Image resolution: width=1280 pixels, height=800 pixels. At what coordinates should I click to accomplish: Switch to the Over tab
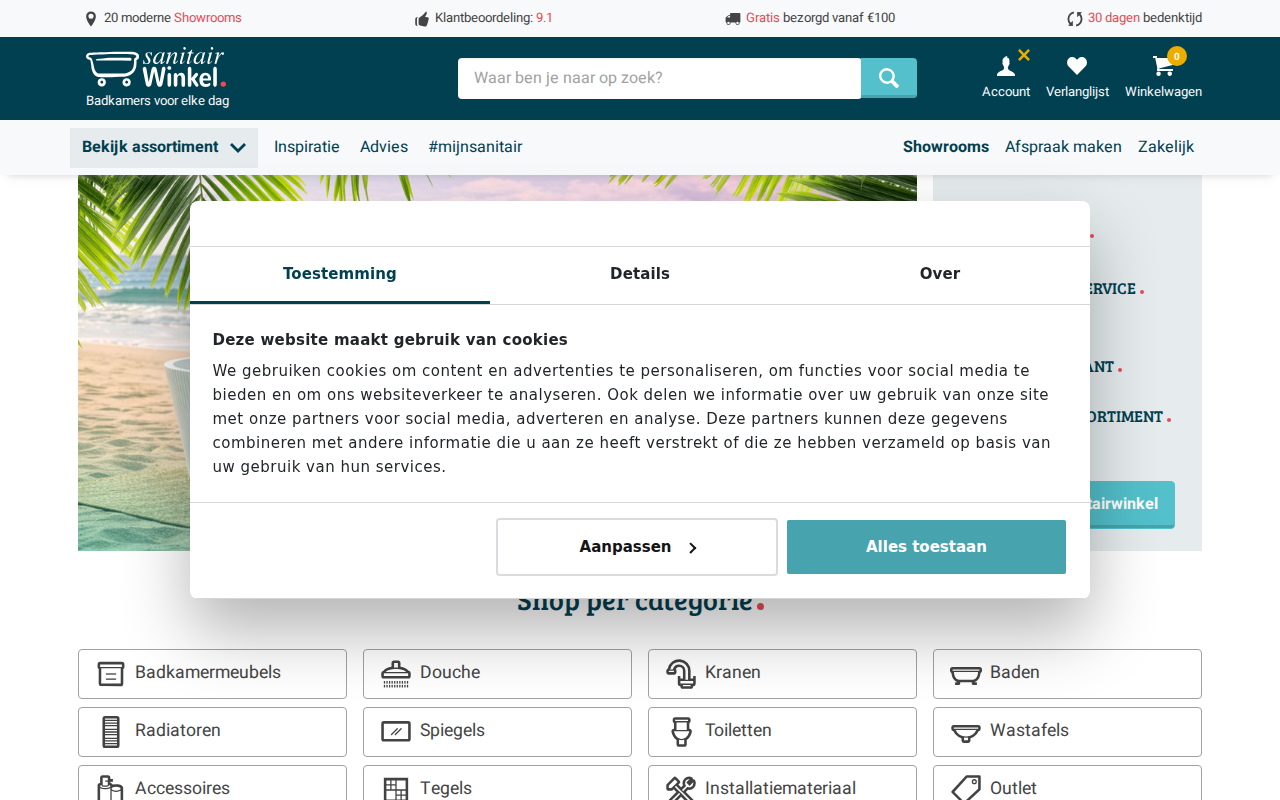click(940, 274)
